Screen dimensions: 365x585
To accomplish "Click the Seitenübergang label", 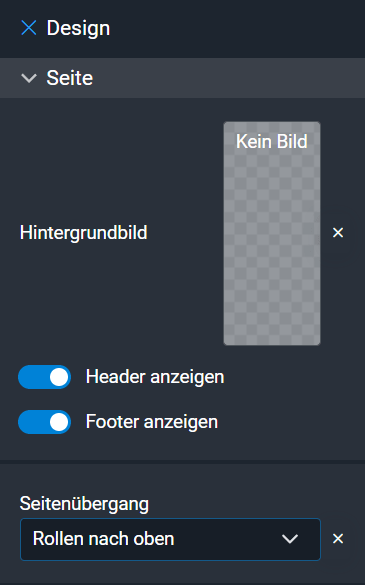I will pos(84,504).
